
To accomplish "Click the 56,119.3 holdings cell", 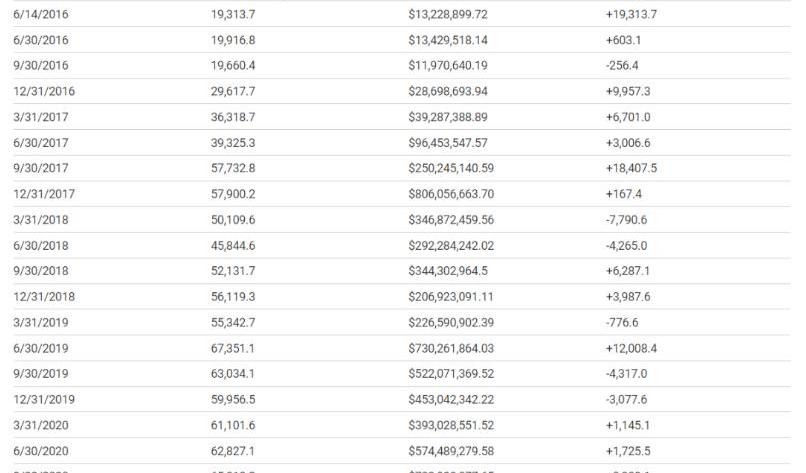I will [x=233, y=297].
